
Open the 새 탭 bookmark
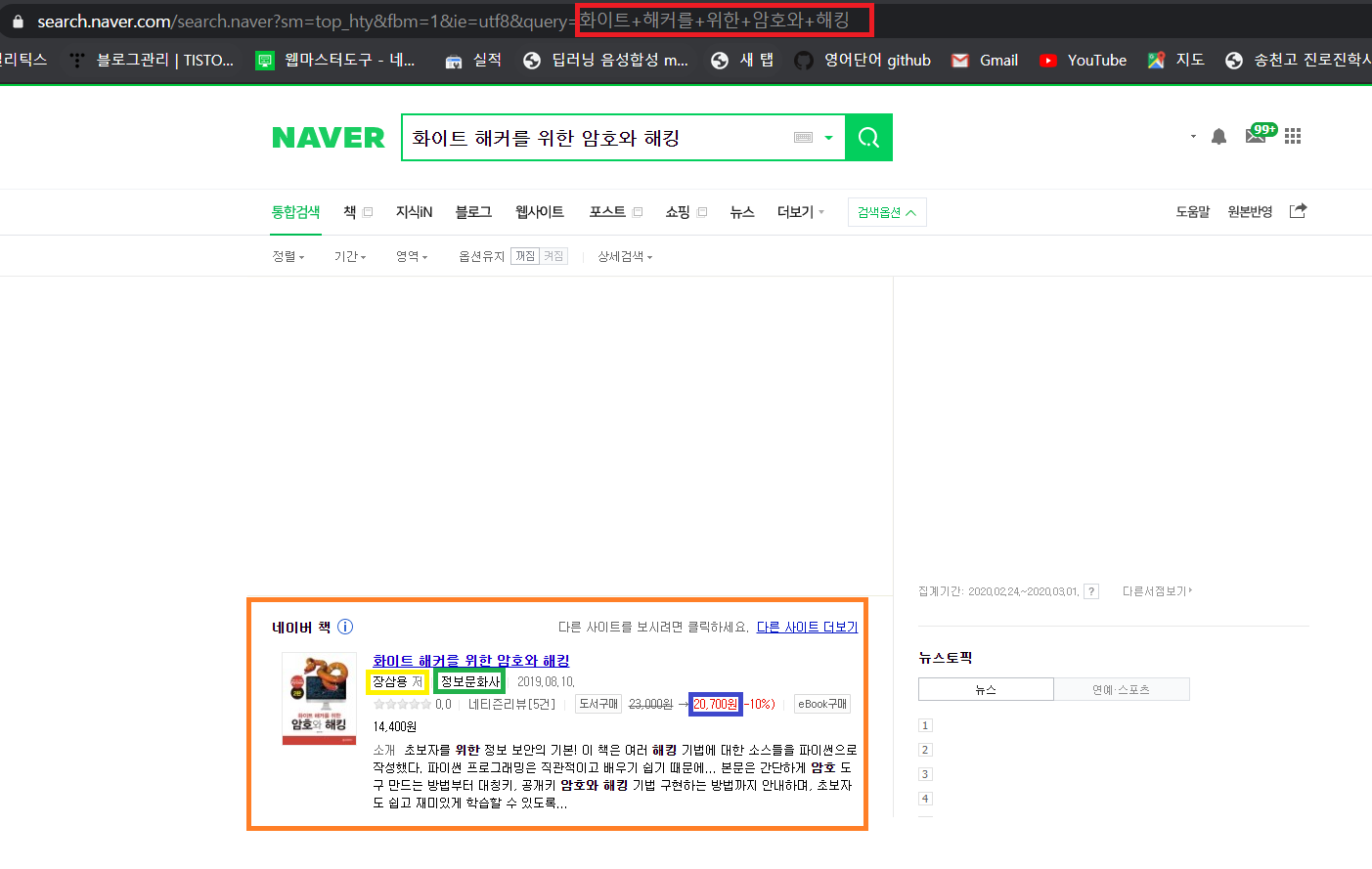(742, 60)
